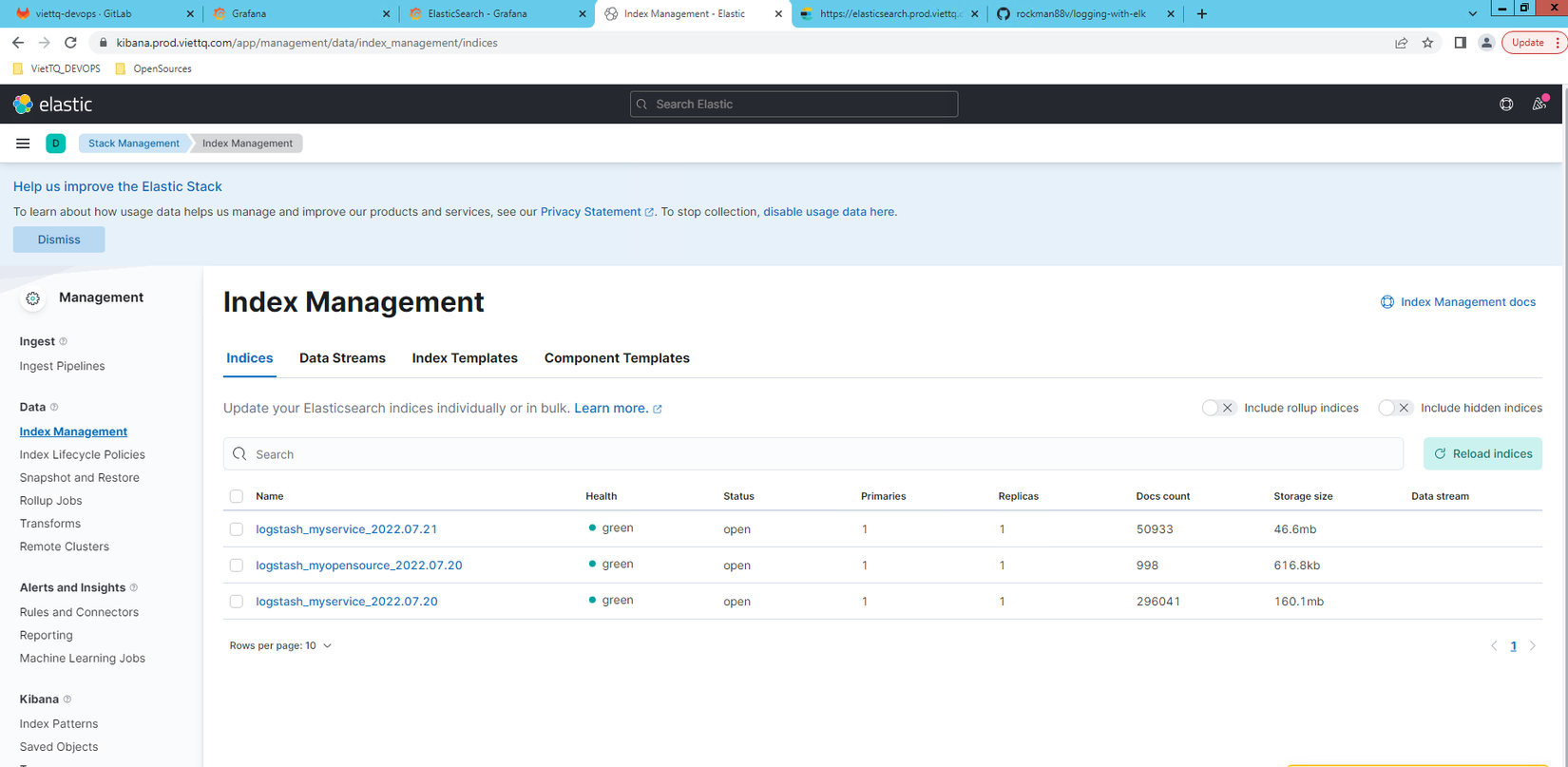Open the Rows per page dropdown
Screen dimensions: 1568x767
click(280, 646)
